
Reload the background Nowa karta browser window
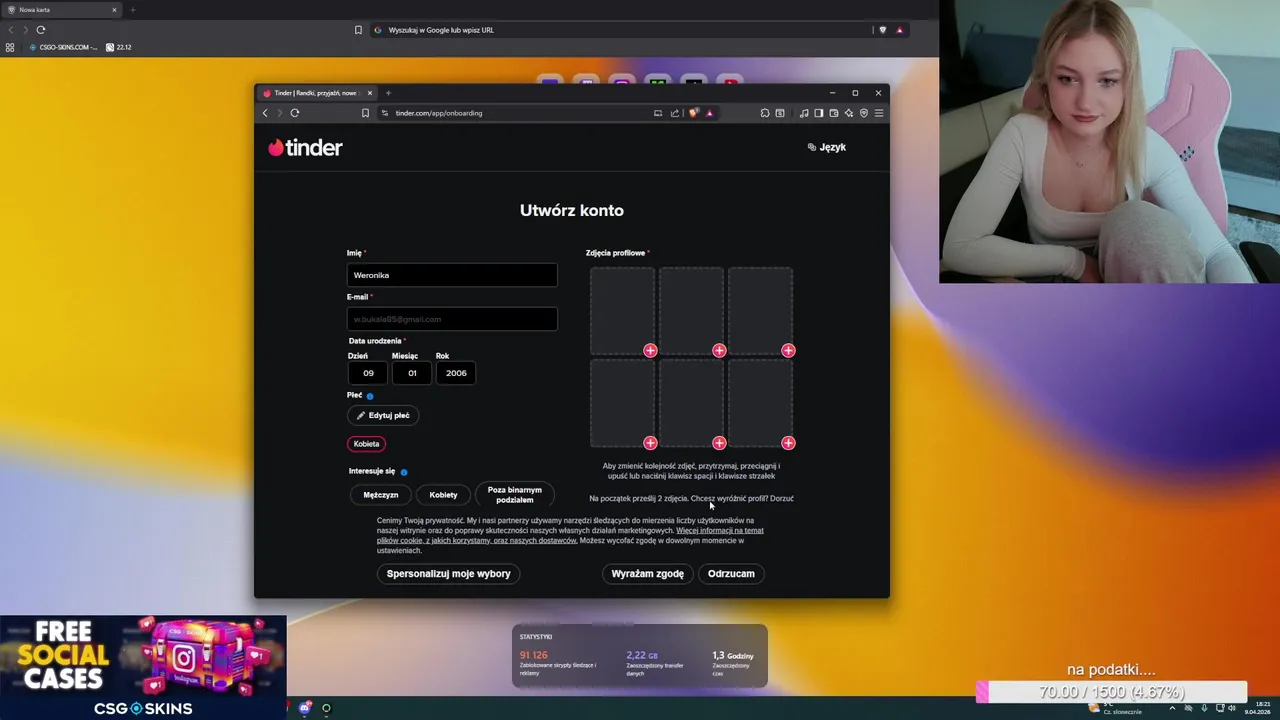41,30
